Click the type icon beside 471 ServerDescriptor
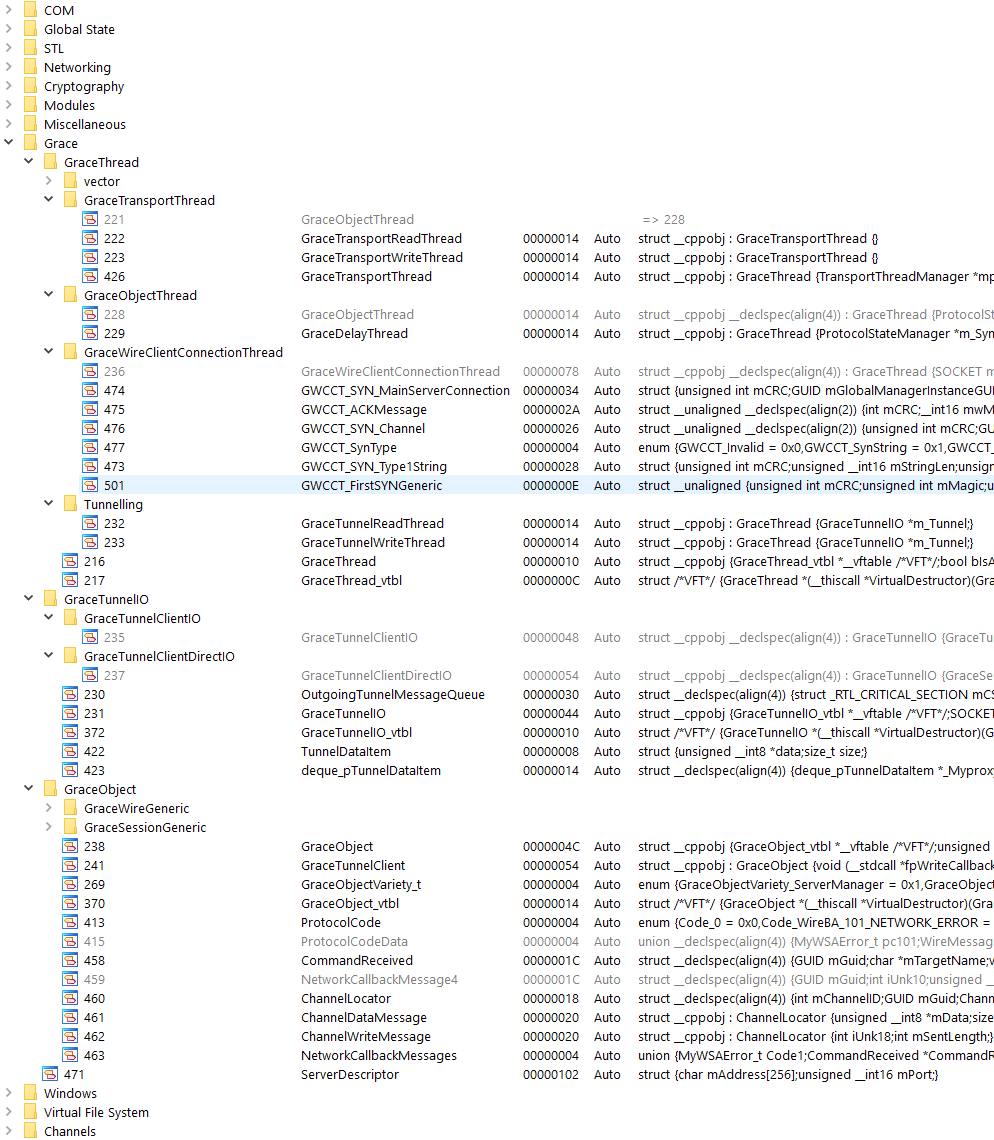 [x=50, y=1074]
